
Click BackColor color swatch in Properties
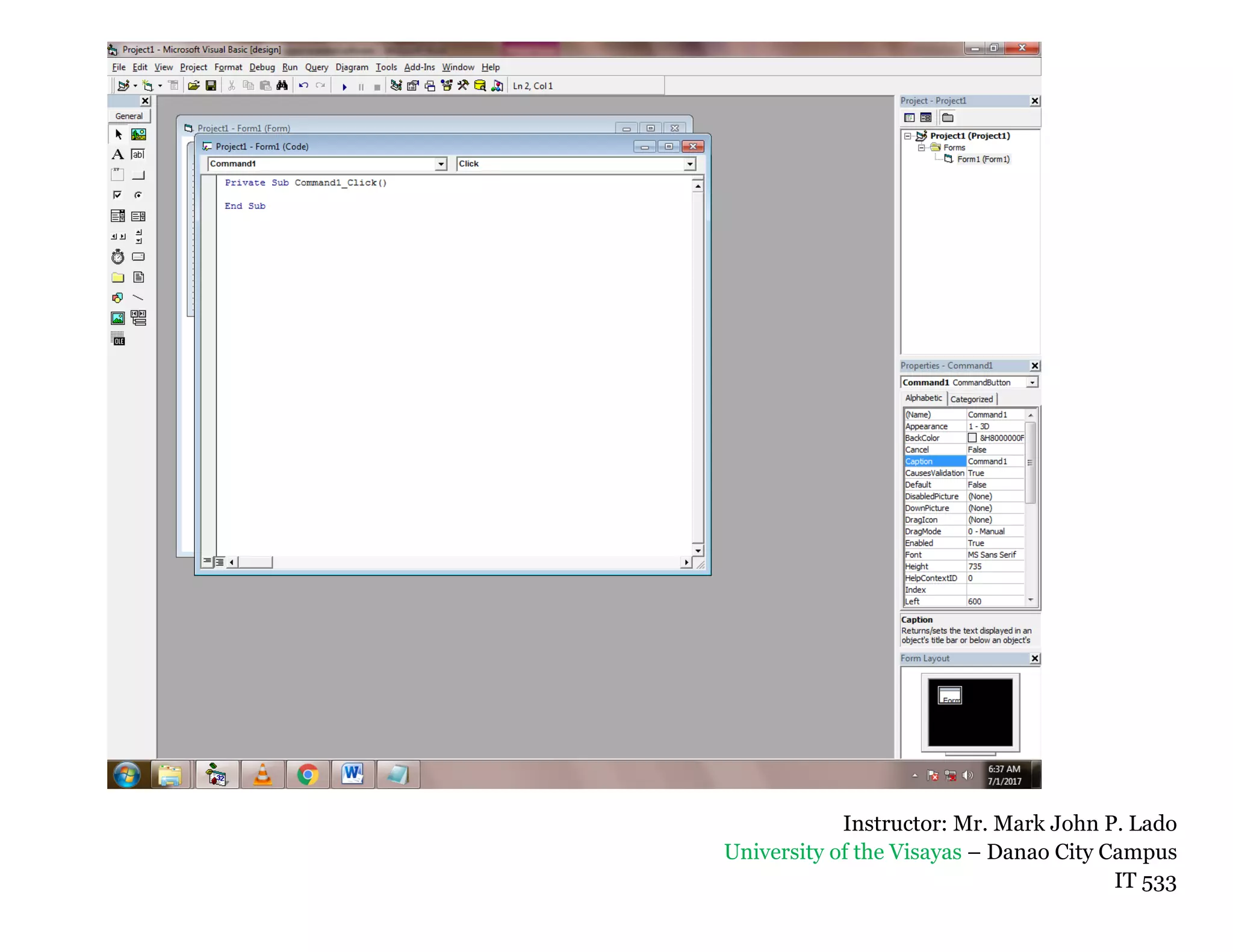coord(972,438)
